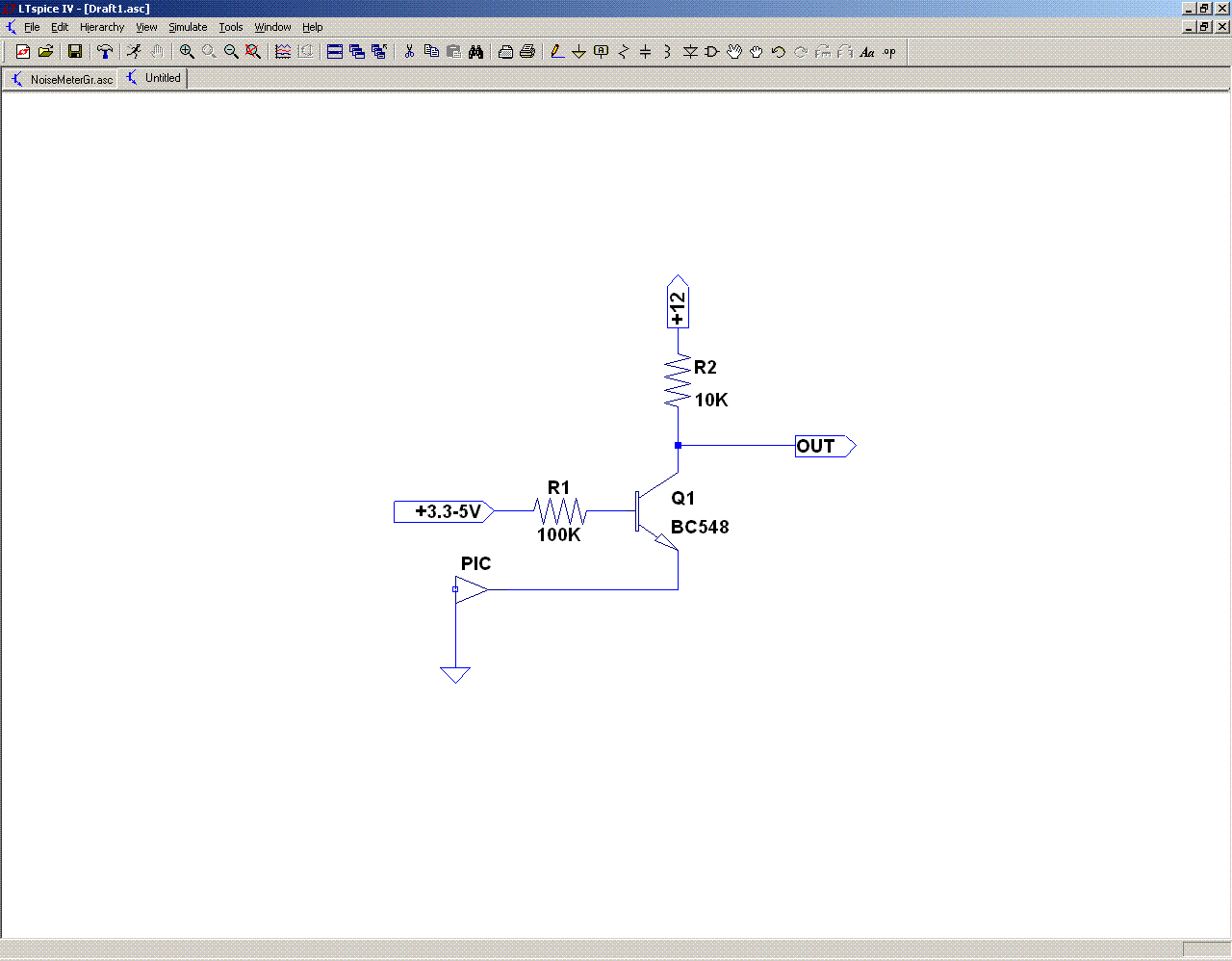Click the 10K resistor value
Image resolution: width=1232 pixels, height=961 pixels.
point(711,400)
